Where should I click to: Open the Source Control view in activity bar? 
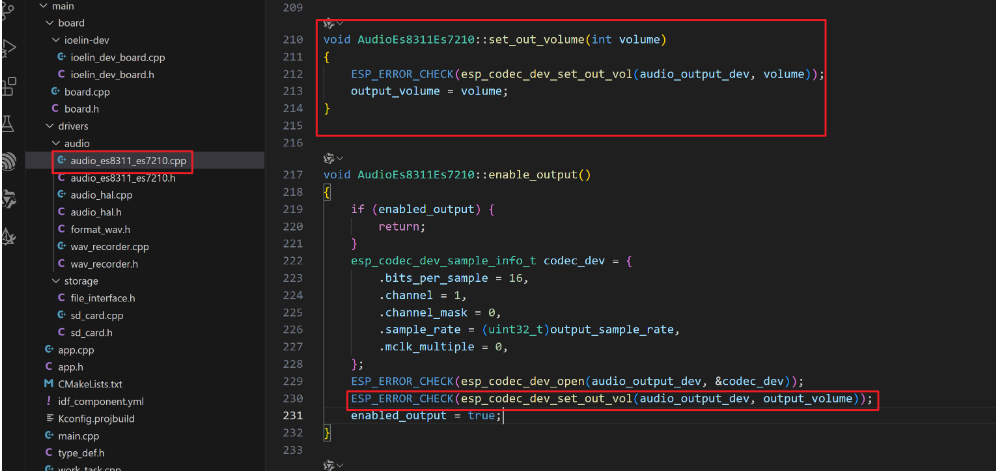[x=8, y=9]
